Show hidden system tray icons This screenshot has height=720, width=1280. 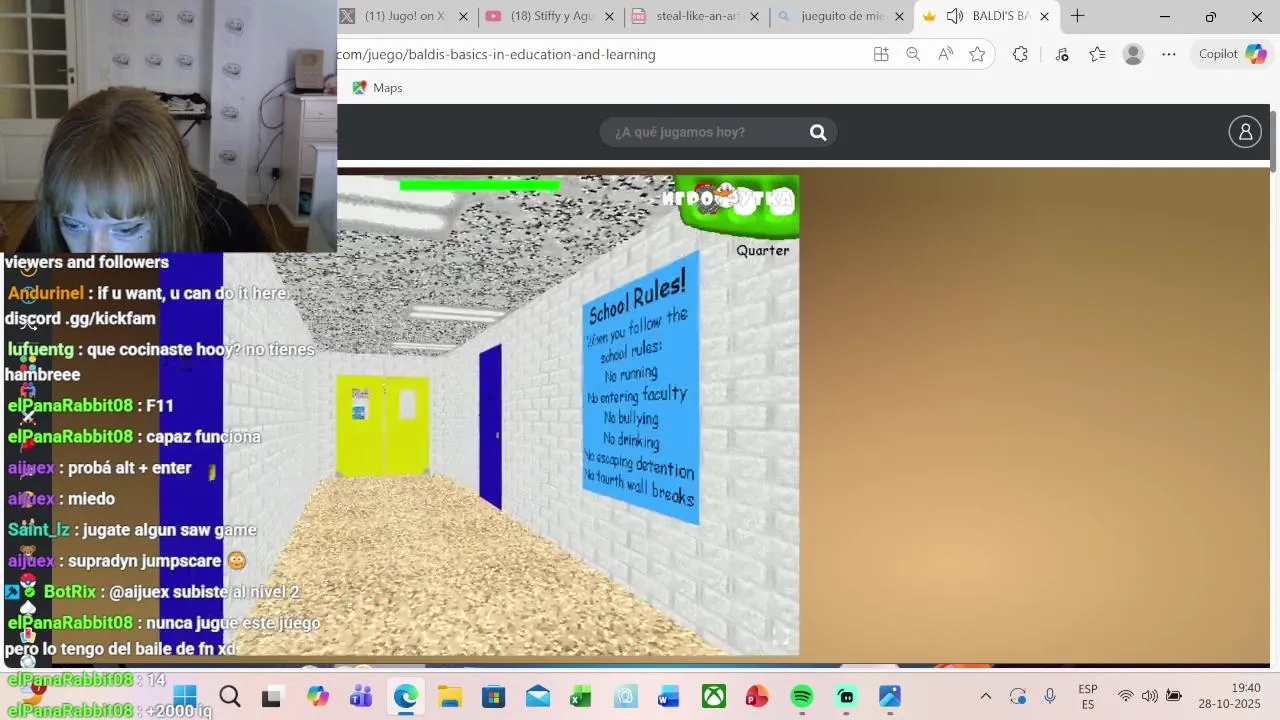pos(985,696)
